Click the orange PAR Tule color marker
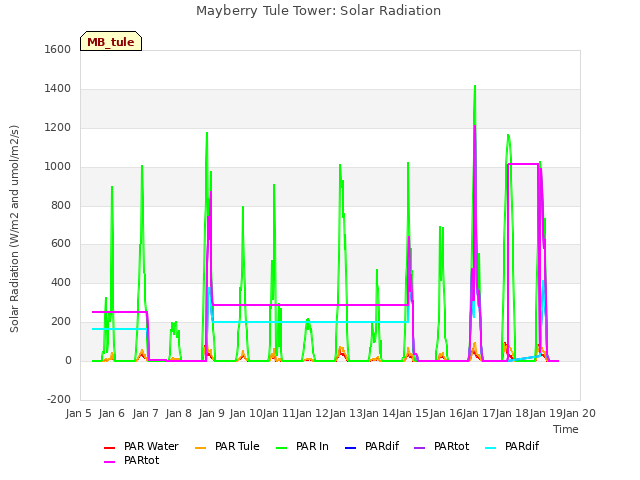 (x=200, y=448)
